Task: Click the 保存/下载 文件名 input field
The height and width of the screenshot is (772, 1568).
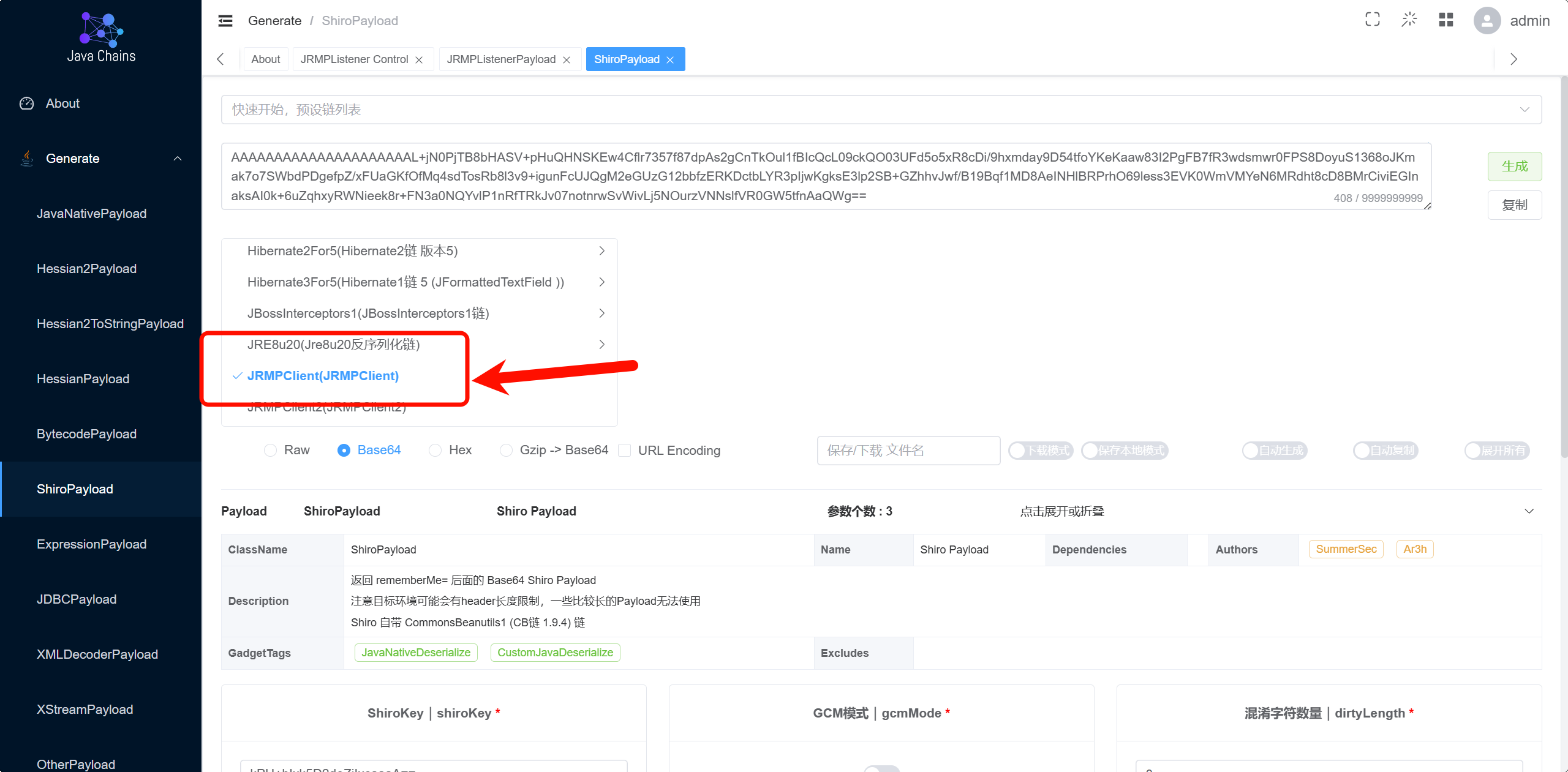Action: coord(908,451)
